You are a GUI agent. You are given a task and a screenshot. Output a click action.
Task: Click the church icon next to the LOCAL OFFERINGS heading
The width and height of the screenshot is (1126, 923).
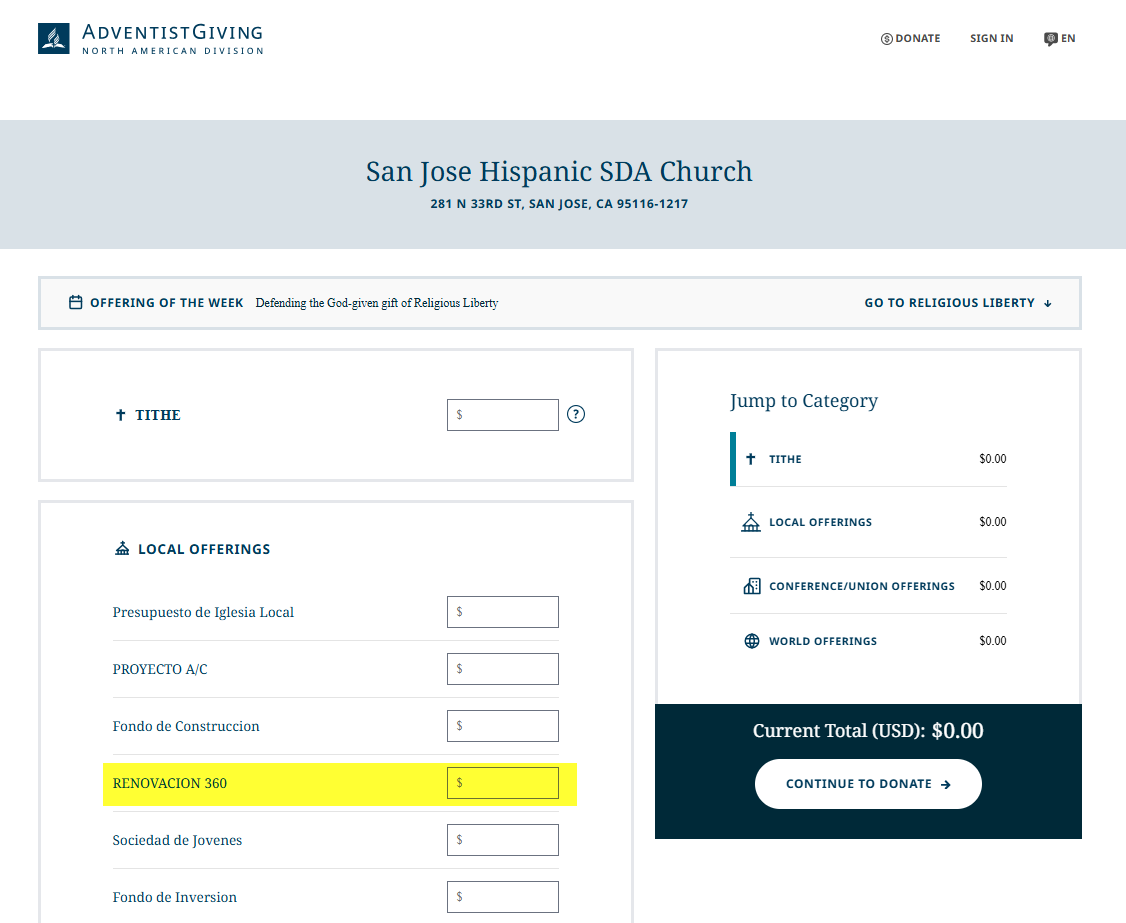click(123, 549)
